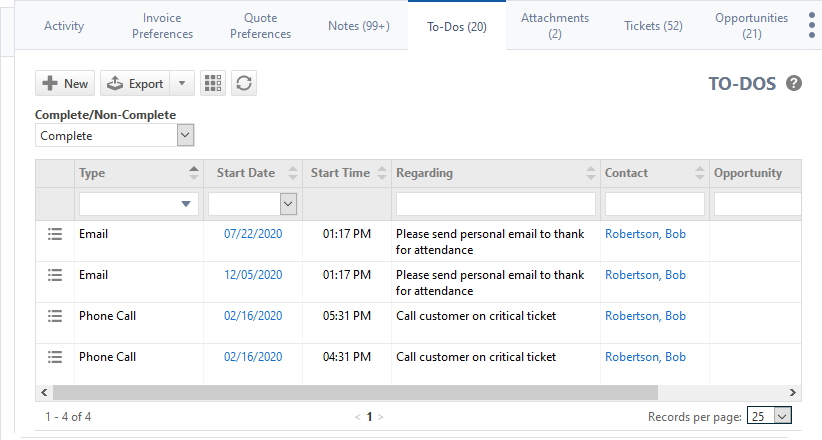This screenshot has height=440, width=822.
Task: Click the column chooser grid icon
Action: [213, 84]
